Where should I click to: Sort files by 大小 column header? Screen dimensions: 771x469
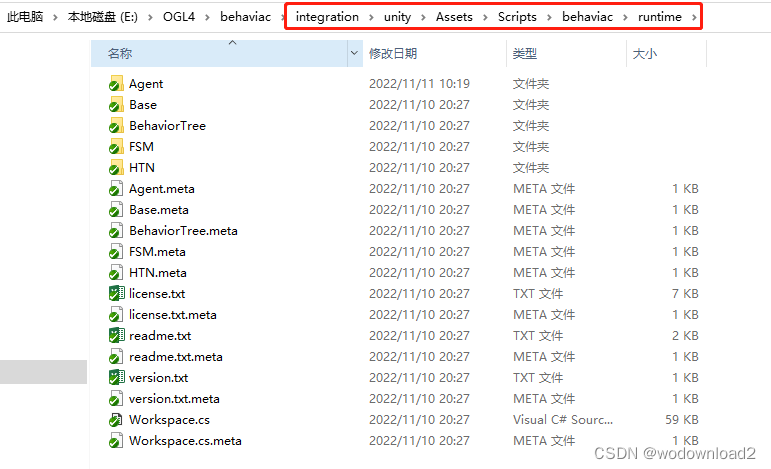666,53
